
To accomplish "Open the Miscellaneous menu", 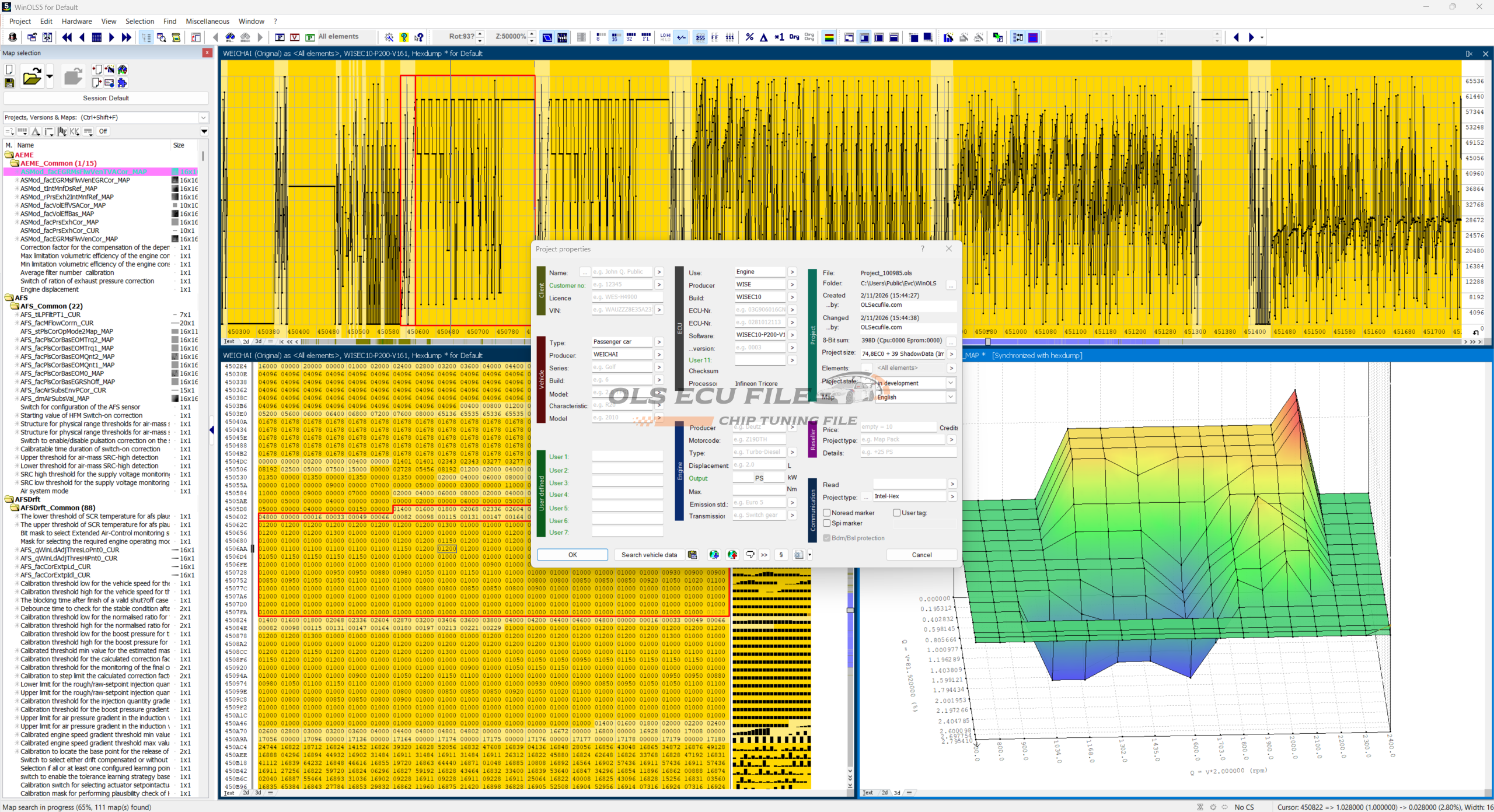I will [207, 21].
